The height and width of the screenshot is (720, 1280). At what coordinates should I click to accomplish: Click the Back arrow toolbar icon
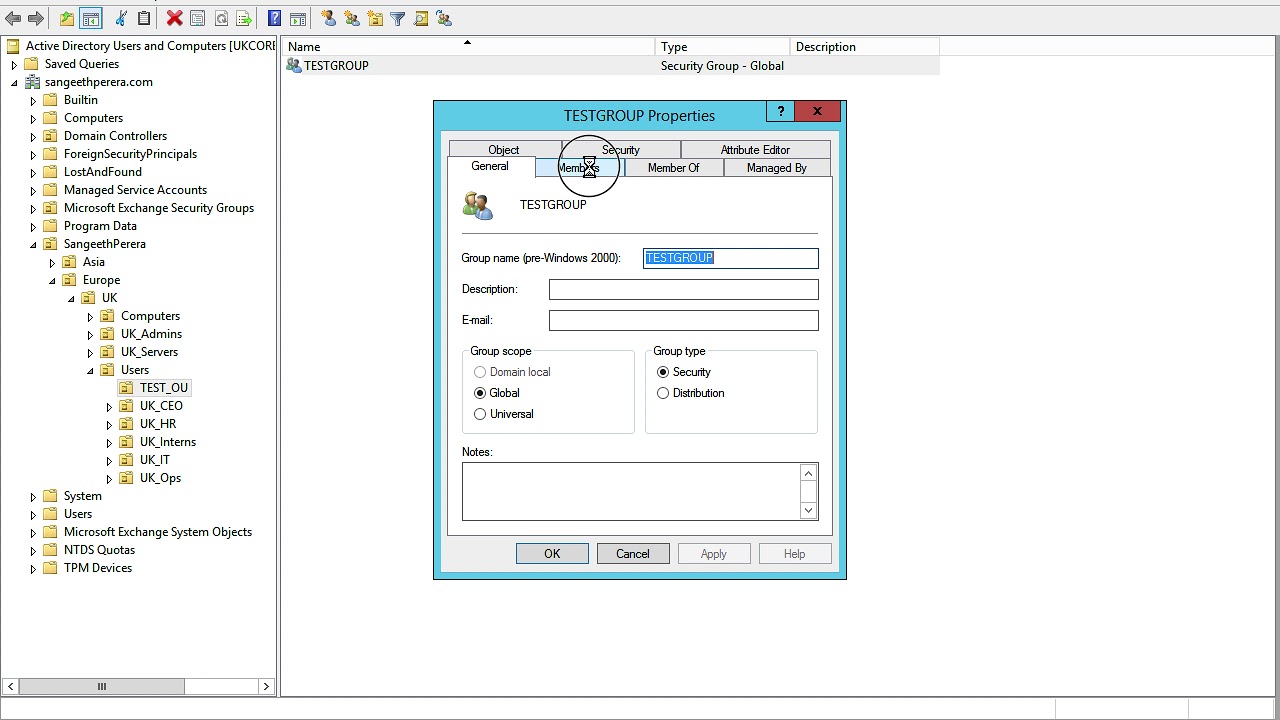click(x=13, y=18)
